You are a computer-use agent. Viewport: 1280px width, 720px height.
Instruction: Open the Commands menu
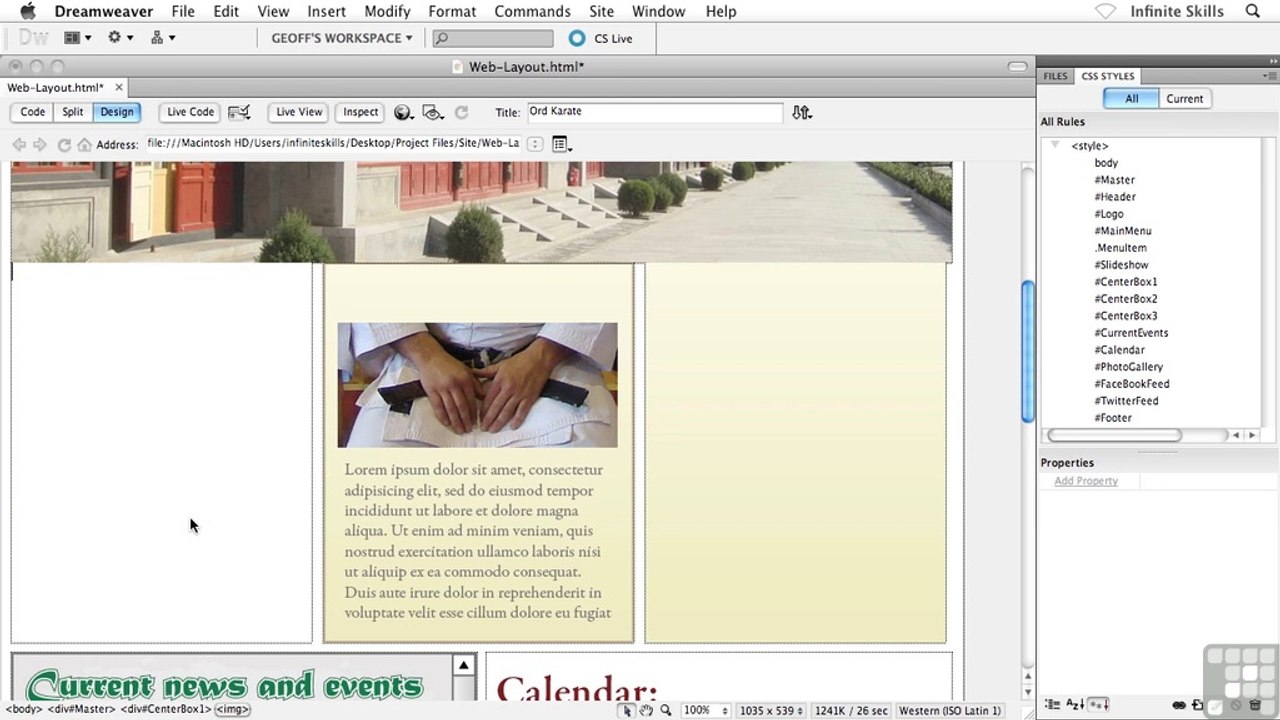[532, 11]
